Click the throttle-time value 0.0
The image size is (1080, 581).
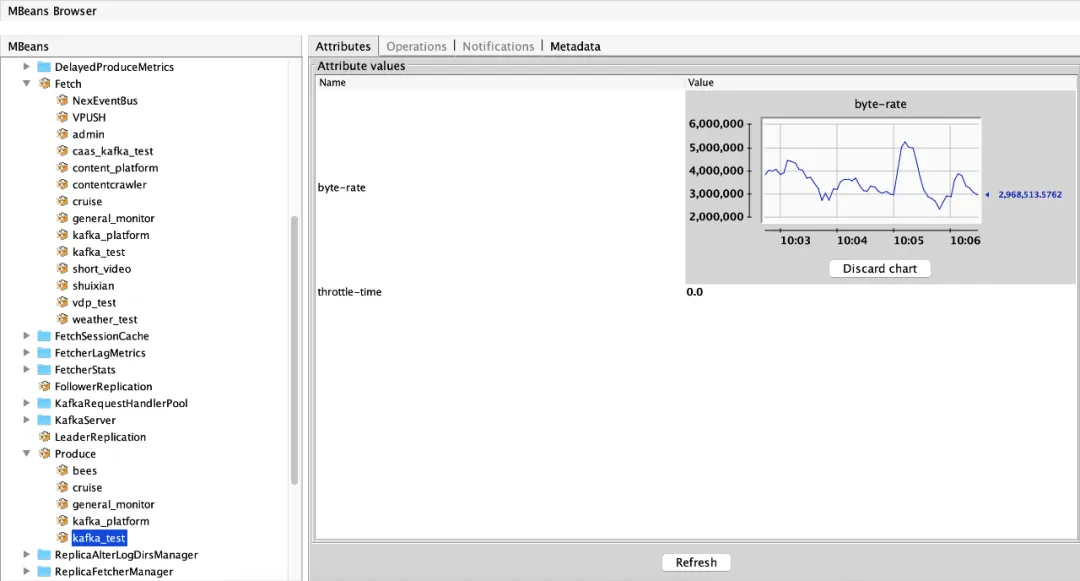pyautogui.click(x=694, y=292)
